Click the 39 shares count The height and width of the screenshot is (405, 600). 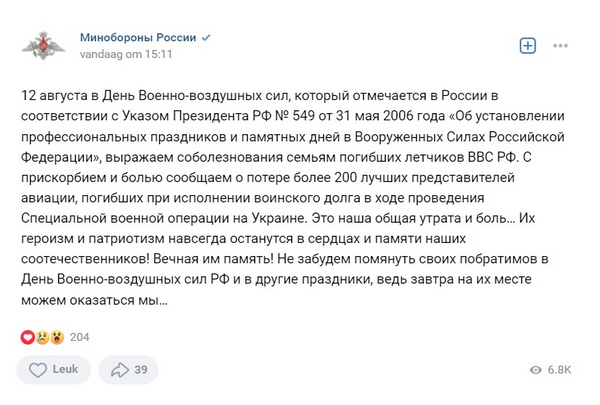click(x=141, y=370)
